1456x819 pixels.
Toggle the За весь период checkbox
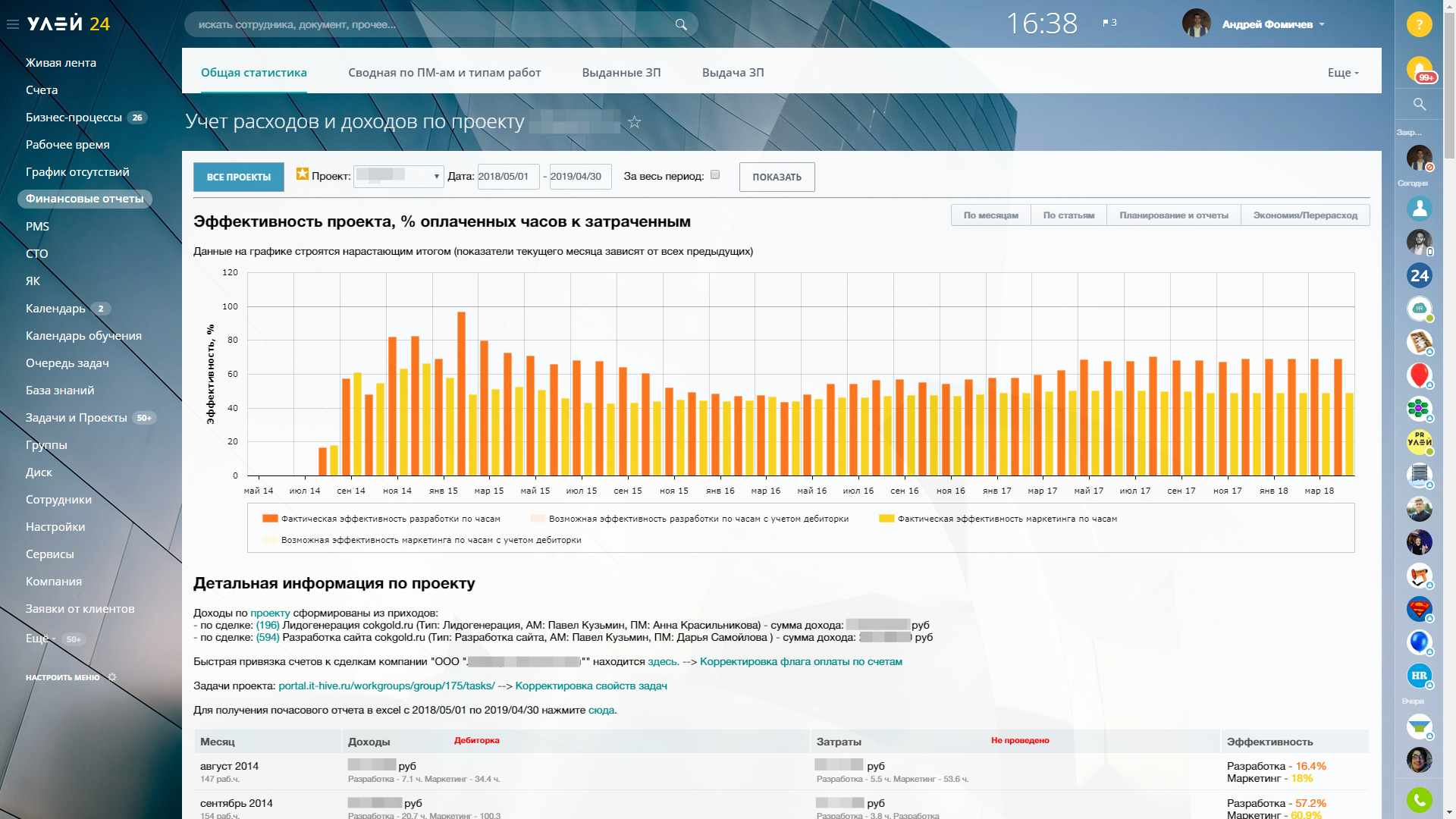pyautogui.click(x=714, y=175)
